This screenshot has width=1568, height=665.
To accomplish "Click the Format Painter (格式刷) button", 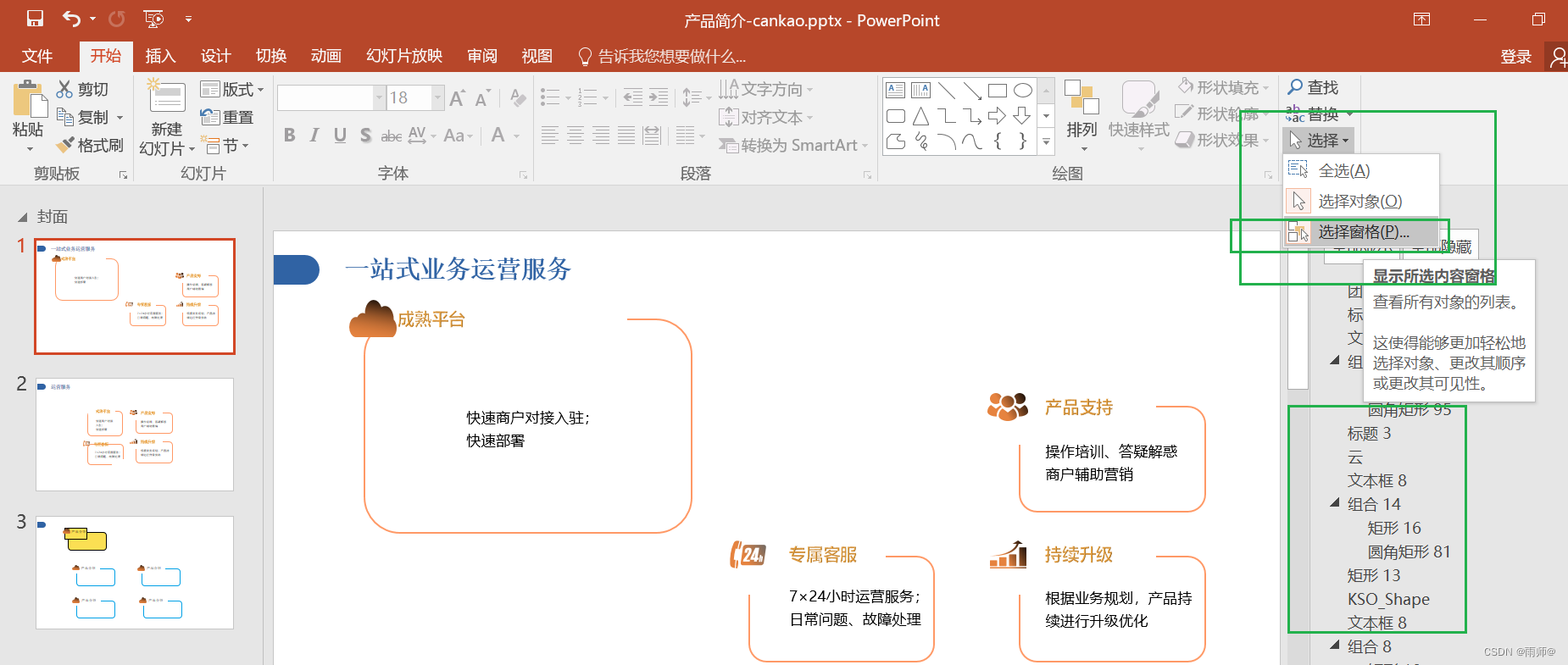I will coord(90,145).
